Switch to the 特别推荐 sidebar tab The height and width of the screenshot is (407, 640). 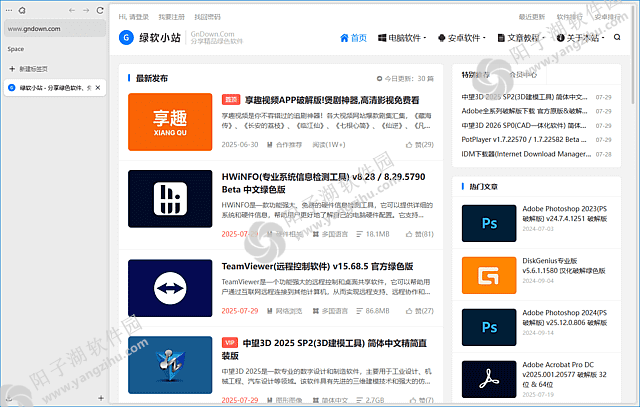[476, 75]
